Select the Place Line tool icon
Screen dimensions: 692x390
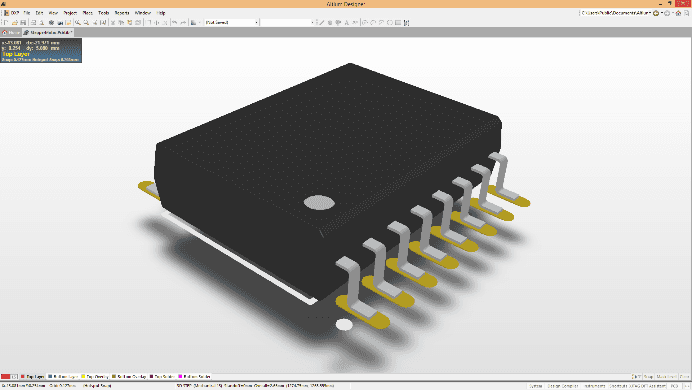(x=321, y=22)
